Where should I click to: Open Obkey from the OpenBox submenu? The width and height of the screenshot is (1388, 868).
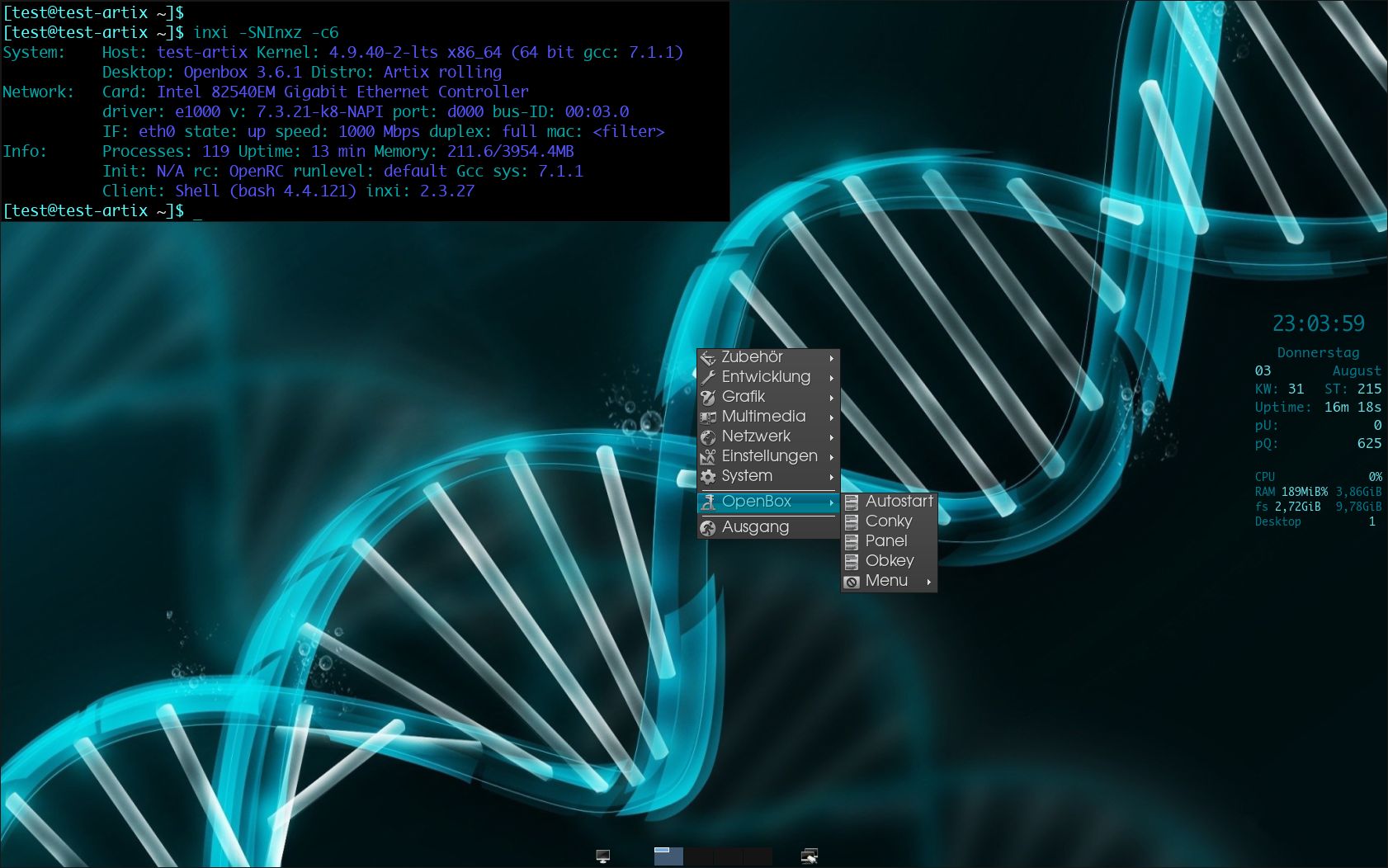[889, 560]
